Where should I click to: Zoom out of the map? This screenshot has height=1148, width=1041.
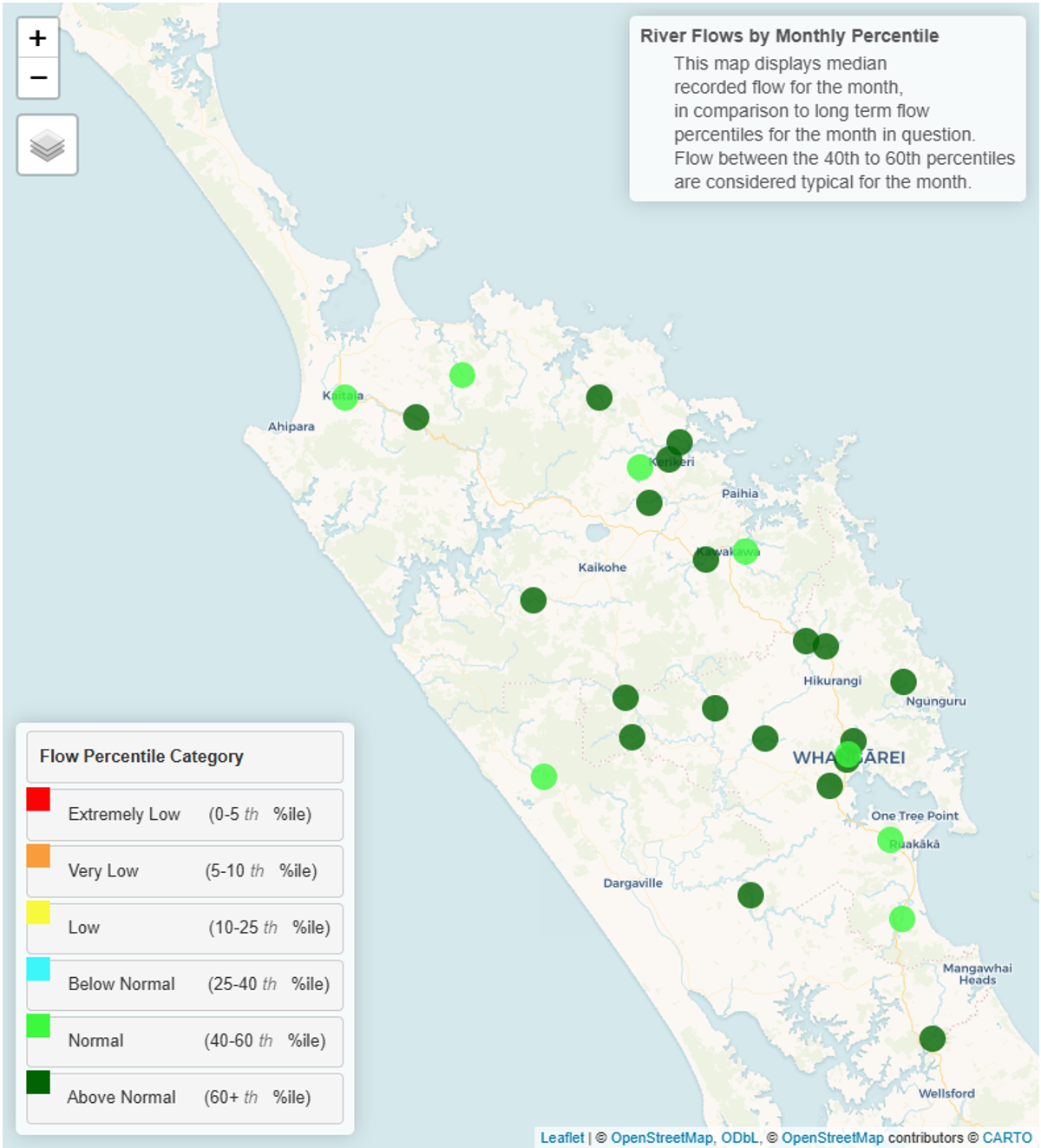38,78
